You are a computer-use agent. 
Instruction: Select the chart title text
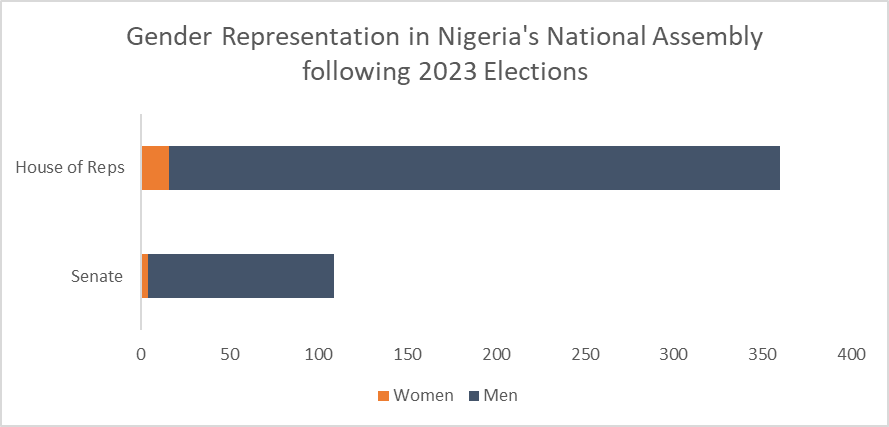444,54
